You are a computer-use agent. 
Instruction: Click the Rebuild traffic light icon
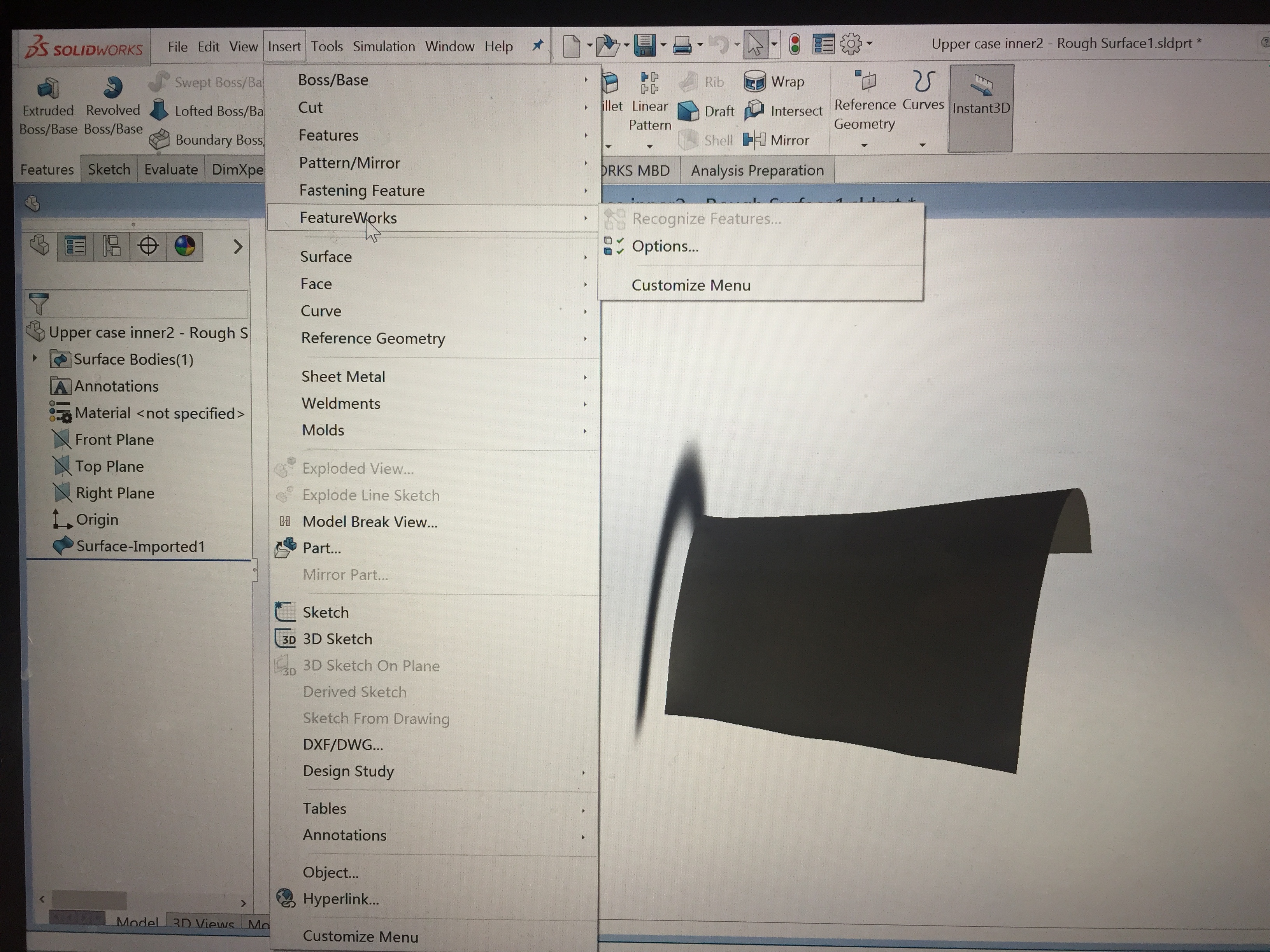(x=795, y=44)
